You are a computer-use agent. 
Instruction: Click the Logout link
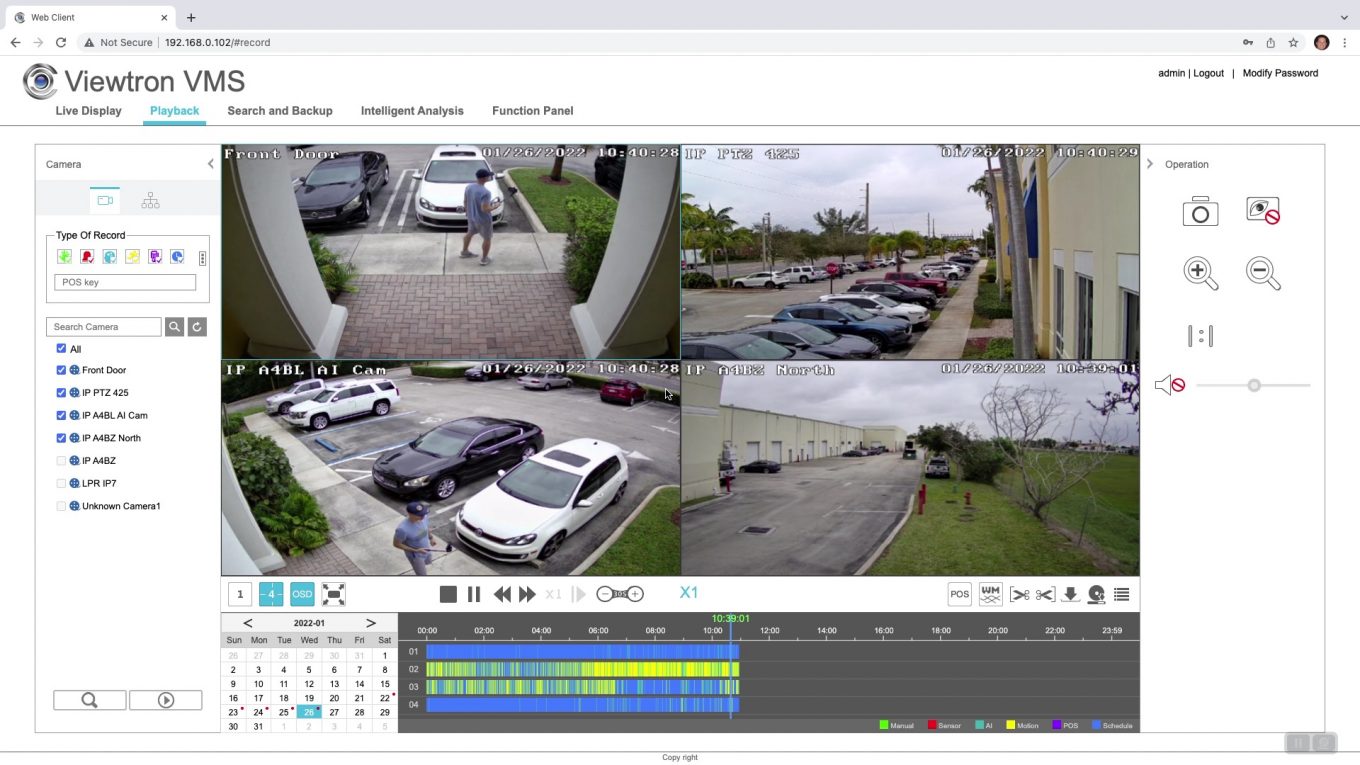1208,73
